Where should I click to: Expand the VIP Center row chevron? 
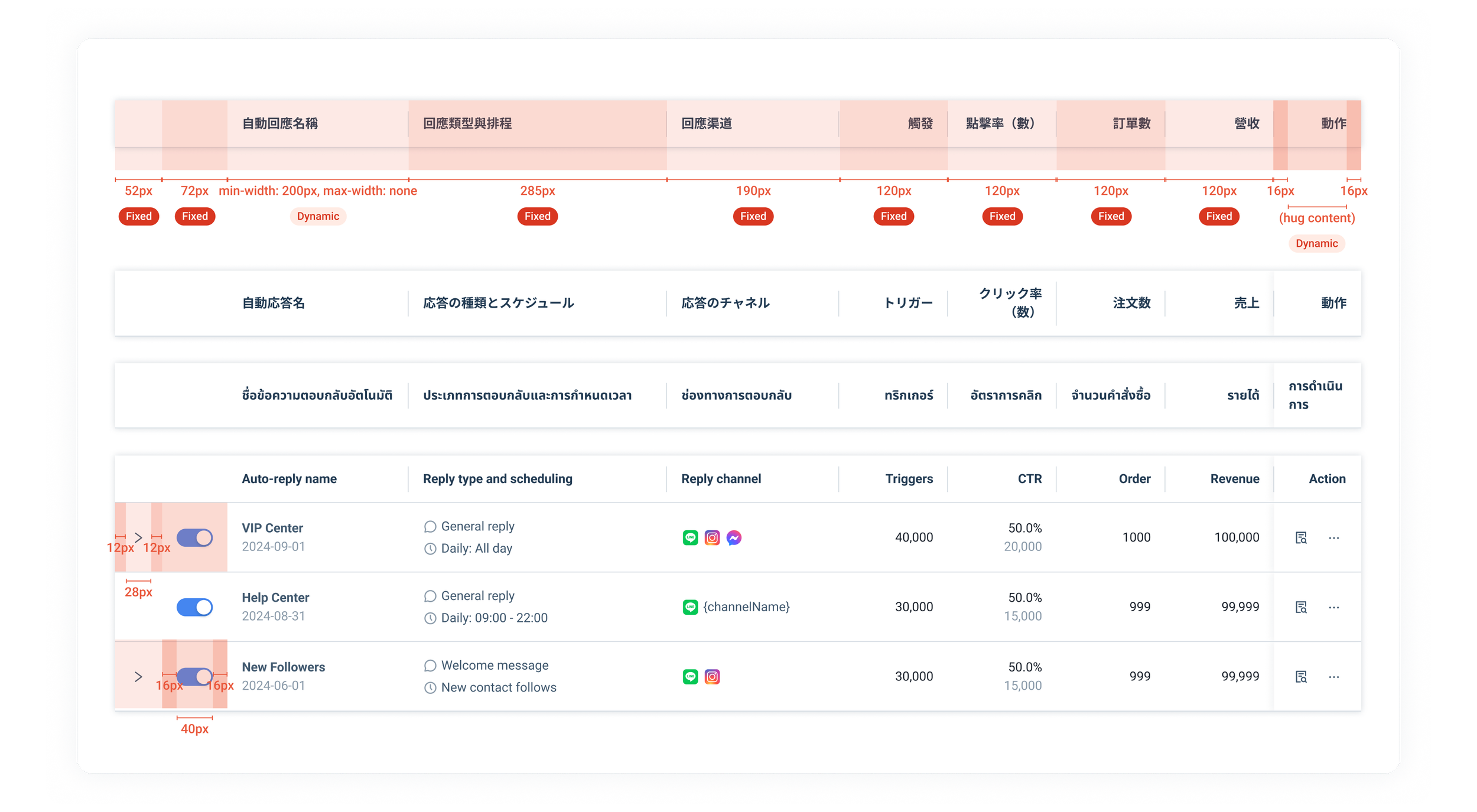coord(138,537)
